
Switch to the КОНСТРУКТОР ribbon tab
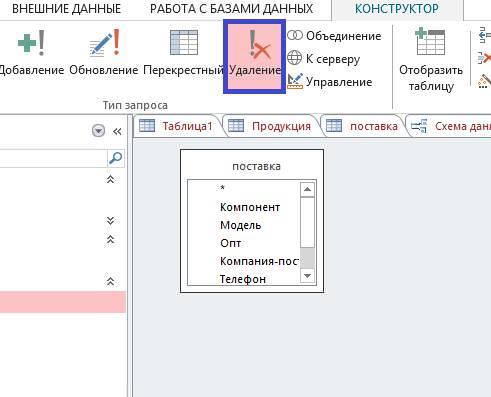pyautogui.click(x=397, y=9)
